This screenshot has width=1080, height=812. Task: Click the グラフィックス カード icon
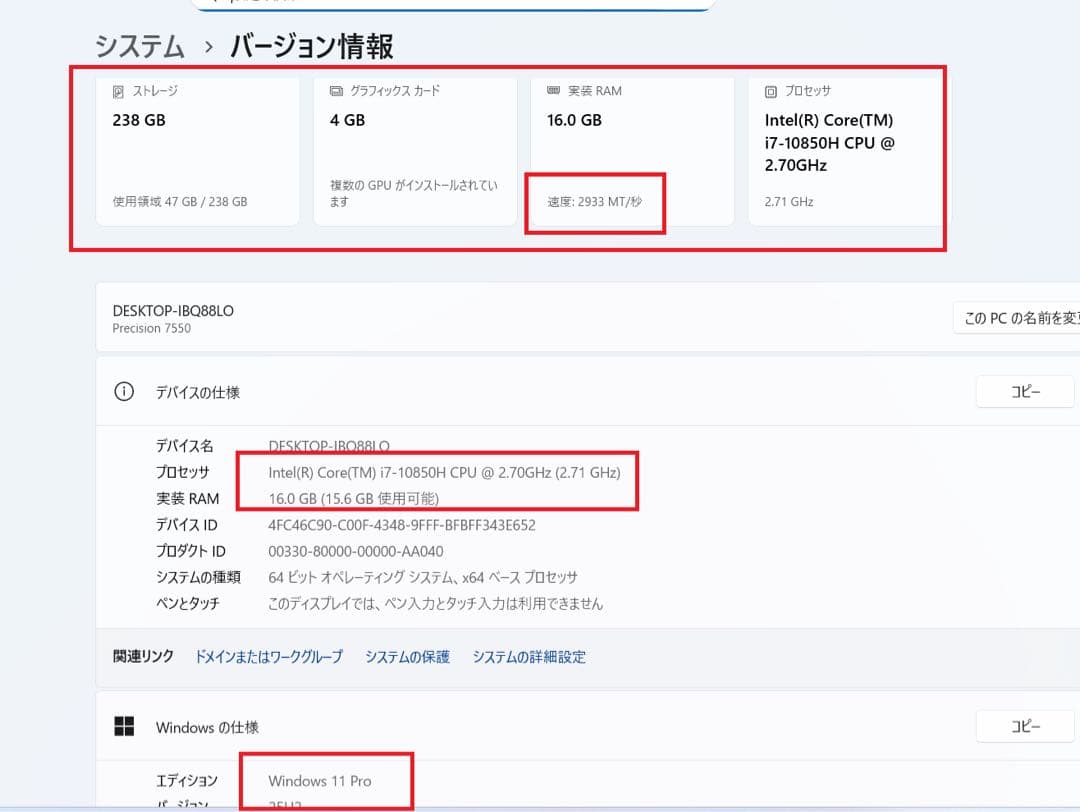click(334, 90)
